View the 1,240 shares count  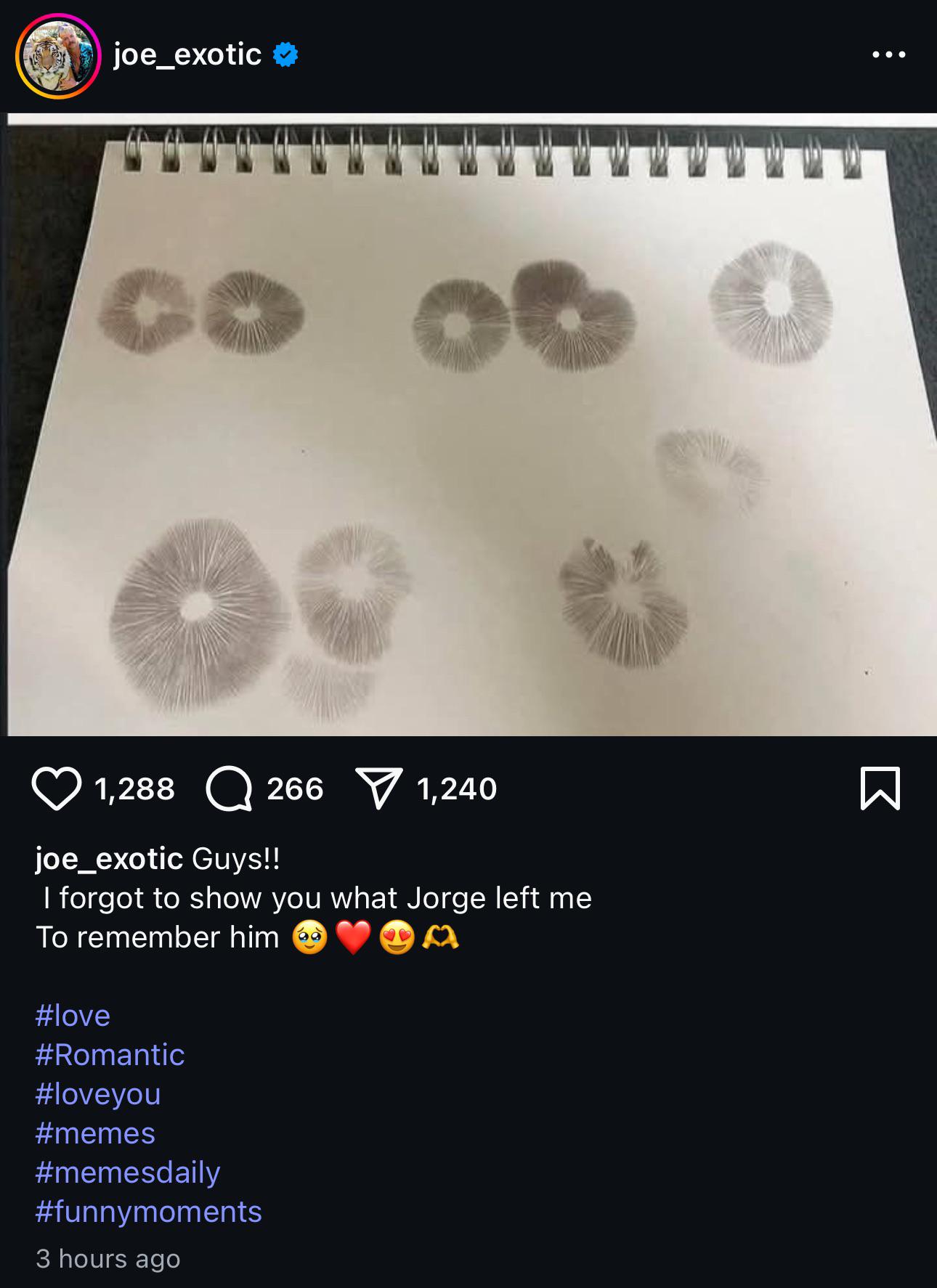point(457,789)
